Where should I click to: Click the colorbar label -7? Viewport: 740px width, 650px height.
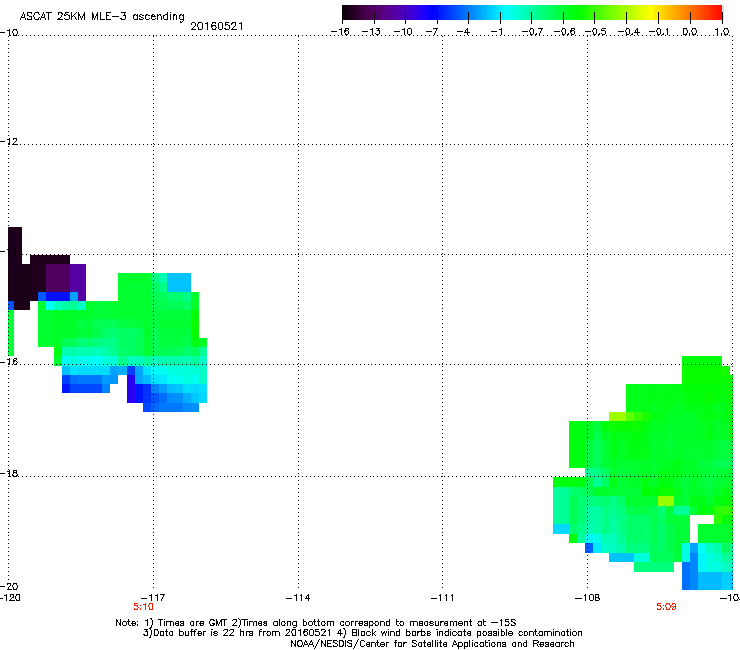click(432, 32)
